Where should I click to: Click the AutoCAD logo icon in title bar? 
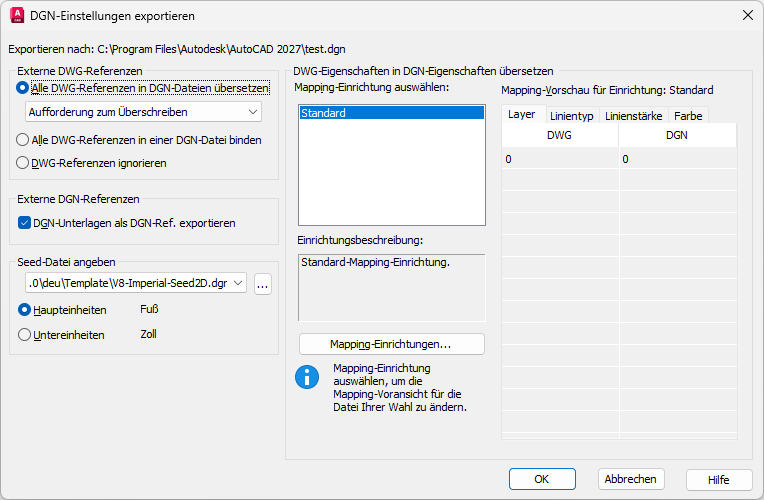point(17,16)
